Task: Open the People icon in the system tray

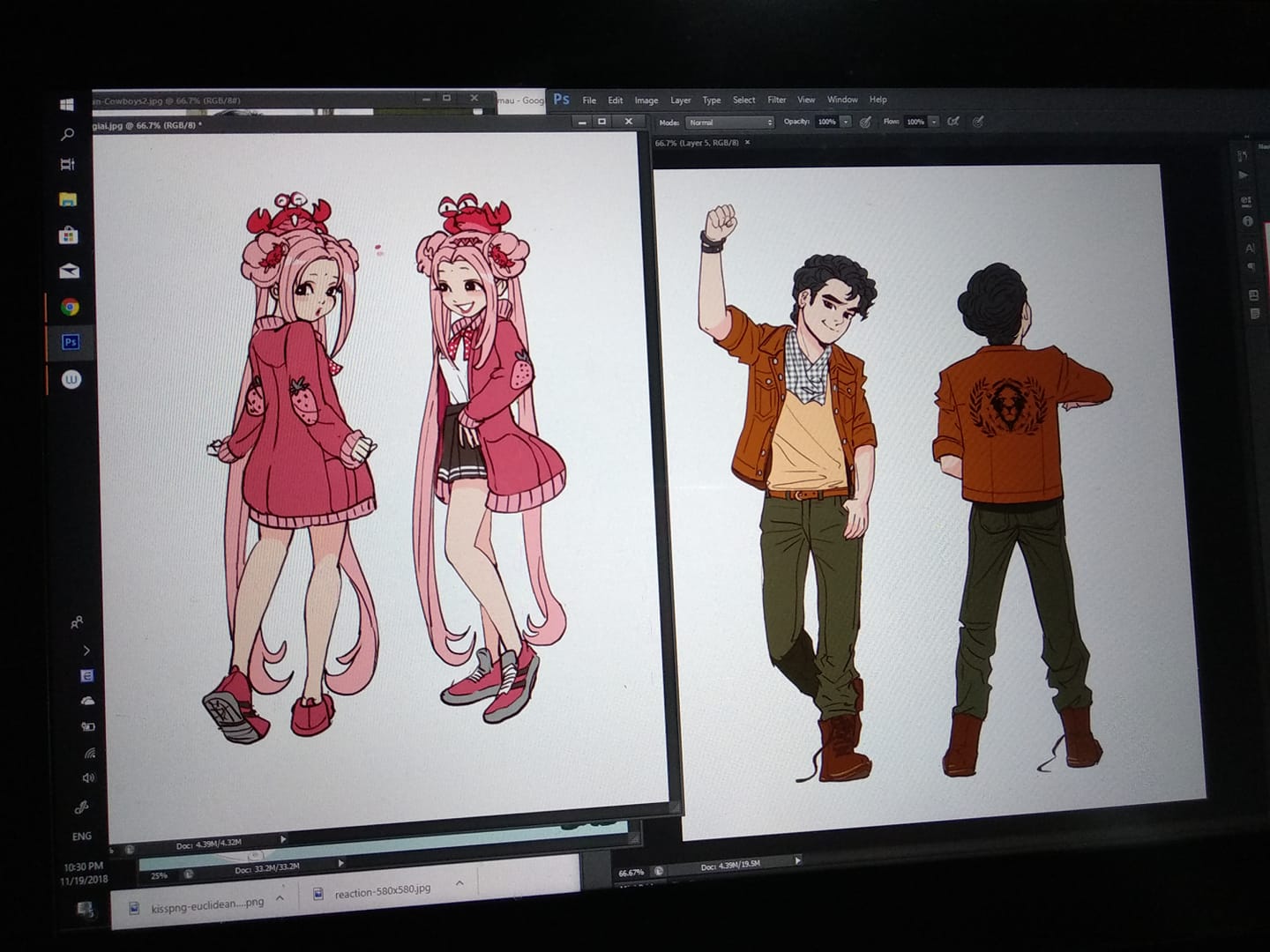Action: (x=78, y=622)
